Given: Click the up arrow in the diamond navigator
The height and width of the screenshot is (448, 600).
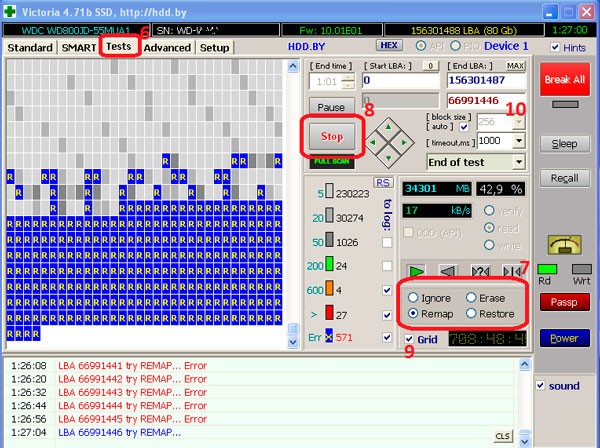Looking at the screenshot, I should [x=389, y=127].
